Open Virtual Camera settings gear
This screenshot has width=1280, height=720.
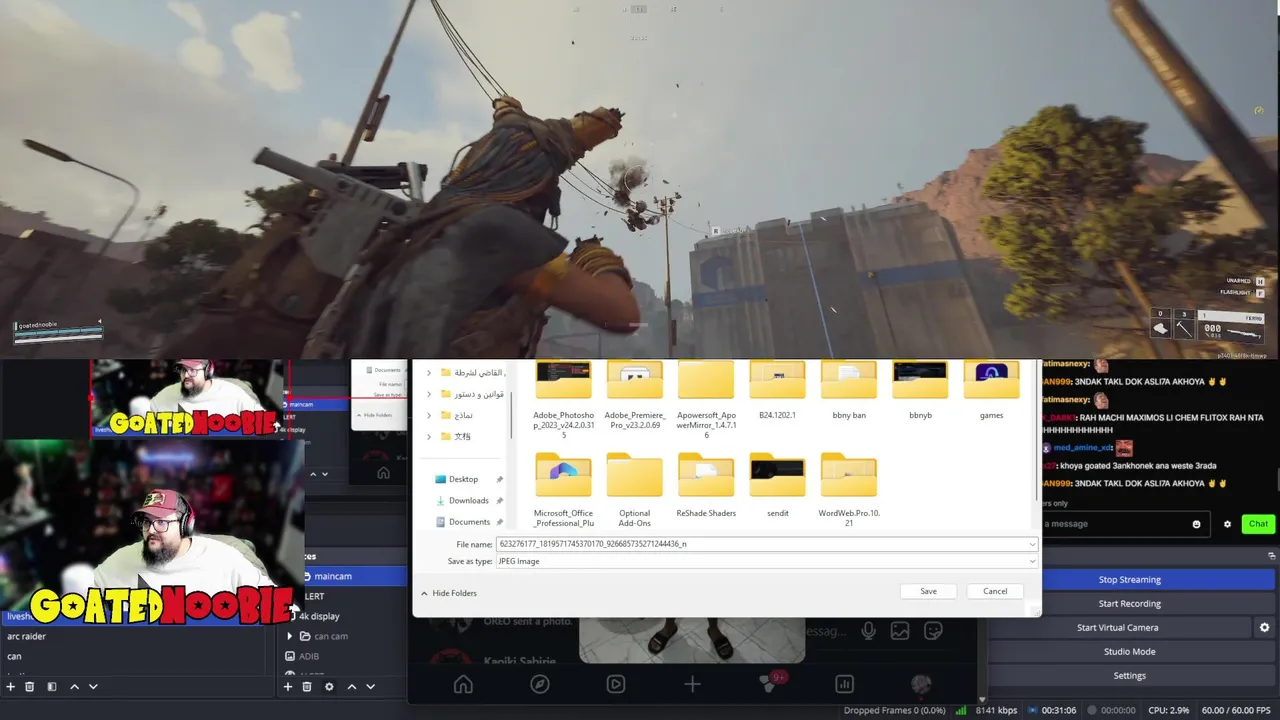click(1264, 628)
